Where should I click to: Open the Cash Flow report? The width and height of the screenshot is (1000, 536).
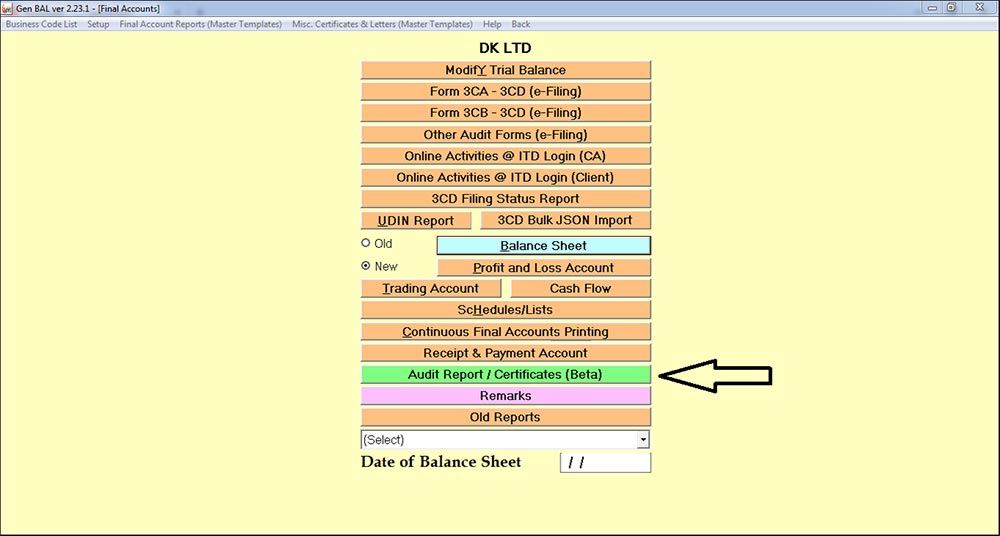click(x=580, y=289)
